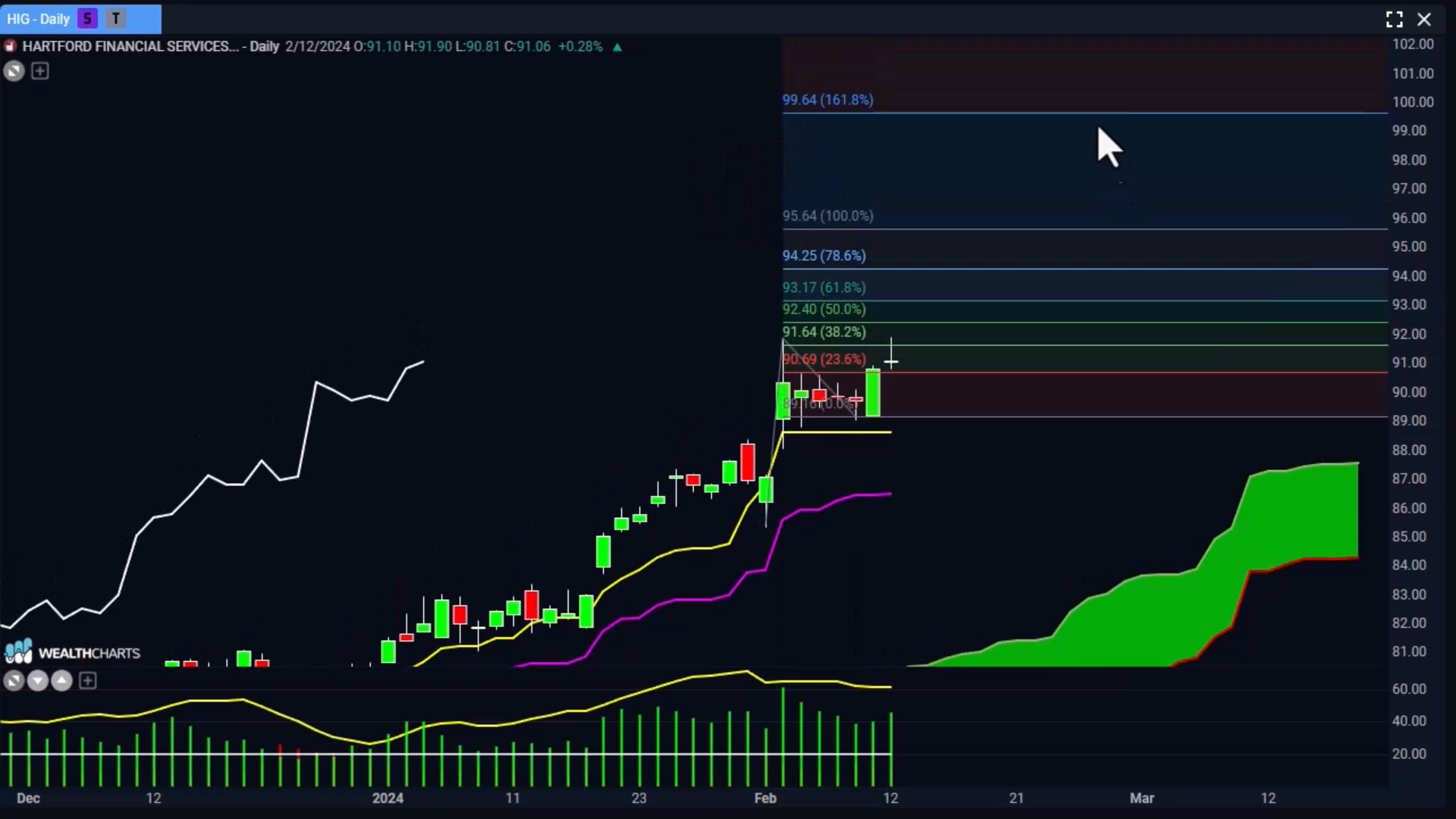Viewport: 1456px width, 819px height.
Task: Click the purple S badge in the chart tab
Action: coord(87,19)
